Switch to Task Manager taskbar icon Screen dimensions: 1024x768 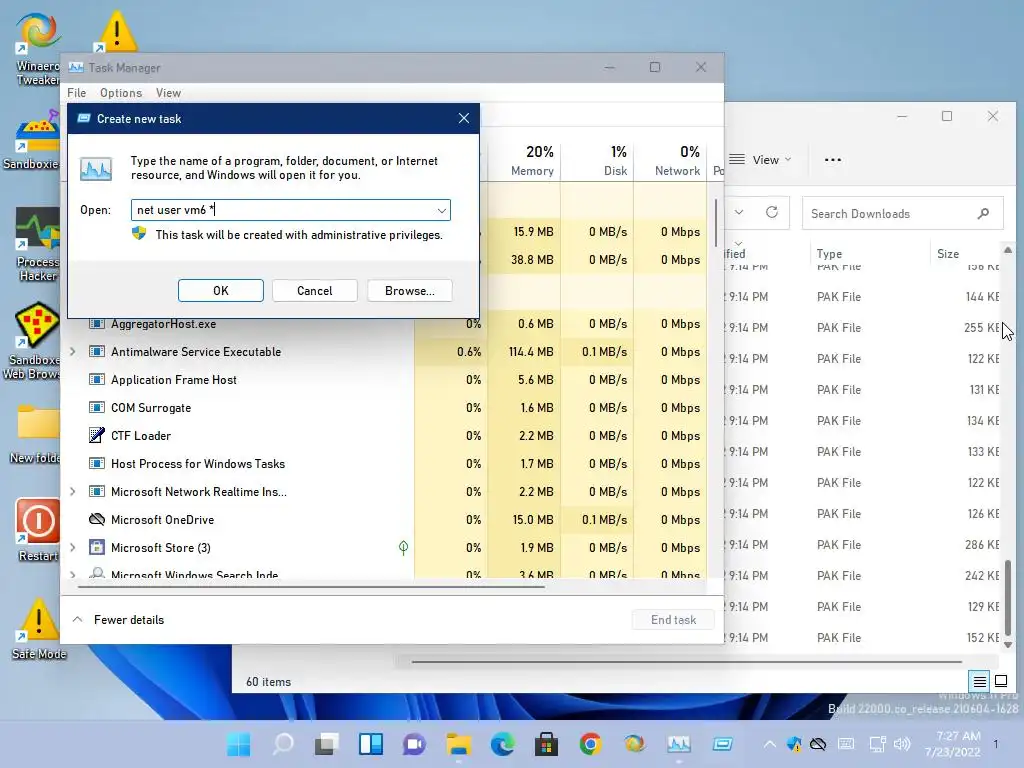coord(679,744)
